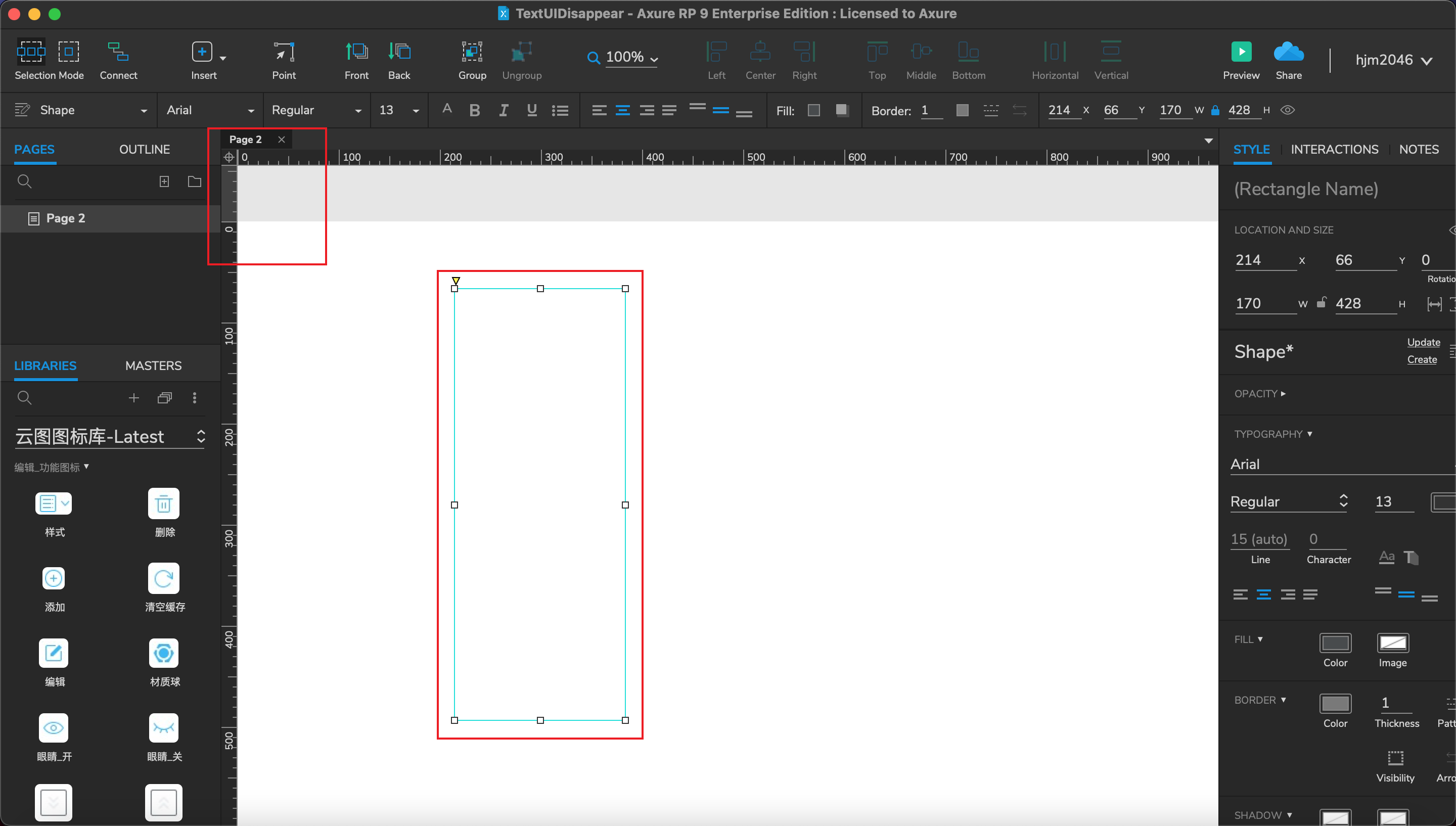Click the Update style link
This screenshot has height=826, width=1456.
coord(1423,342)
